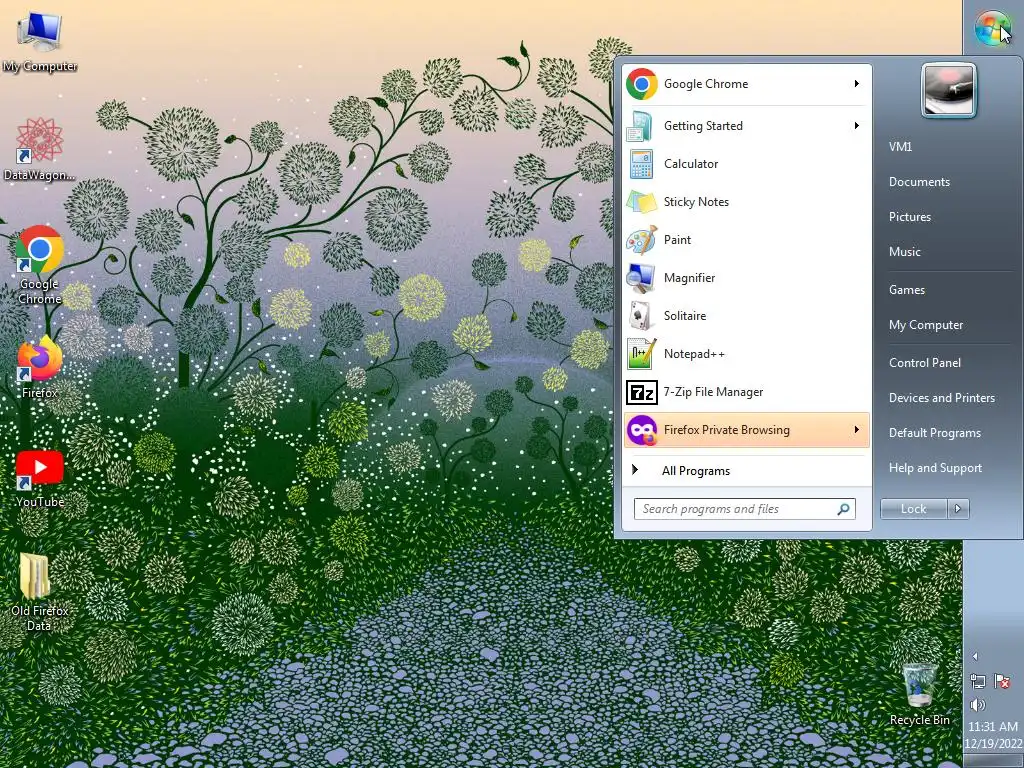Screen dimensions: 1024x768
Task: Expand Google Chrome jump list arrow
Action: [856, 84]
